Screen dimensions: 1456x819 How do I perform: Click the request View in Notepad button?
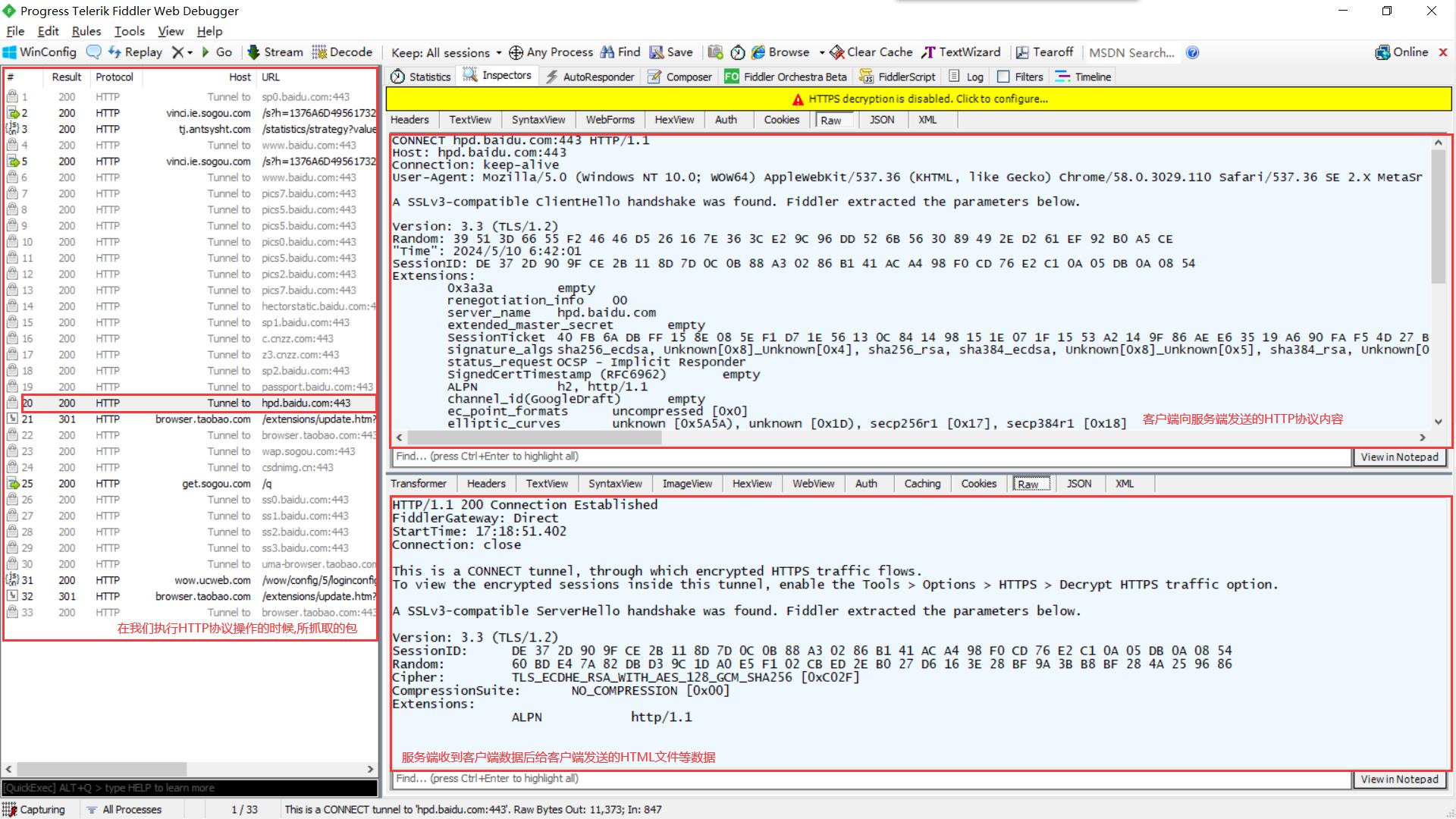1399,457
